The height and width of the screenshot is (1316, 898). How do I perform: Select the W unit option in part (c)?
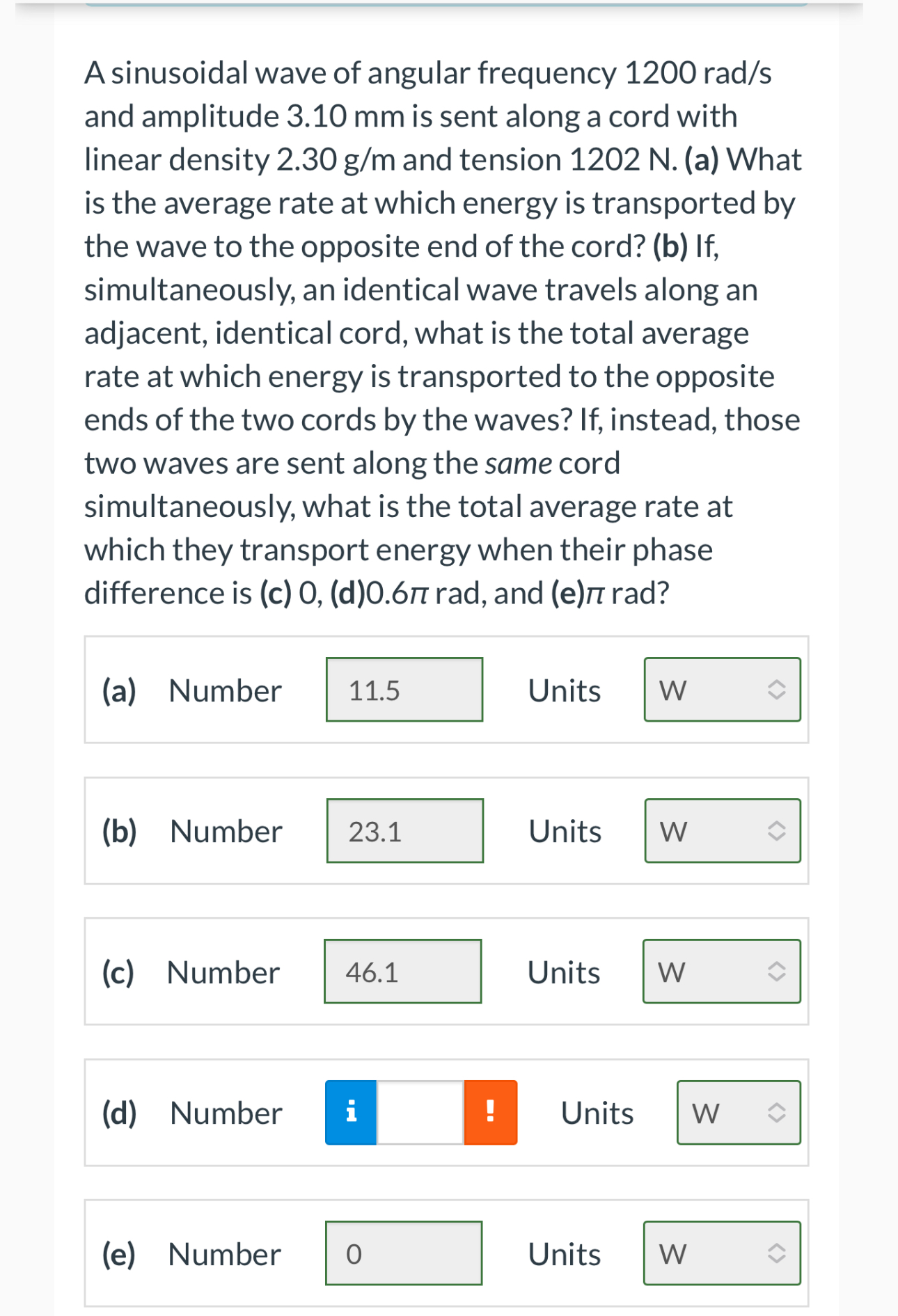(x=722, y=972)
